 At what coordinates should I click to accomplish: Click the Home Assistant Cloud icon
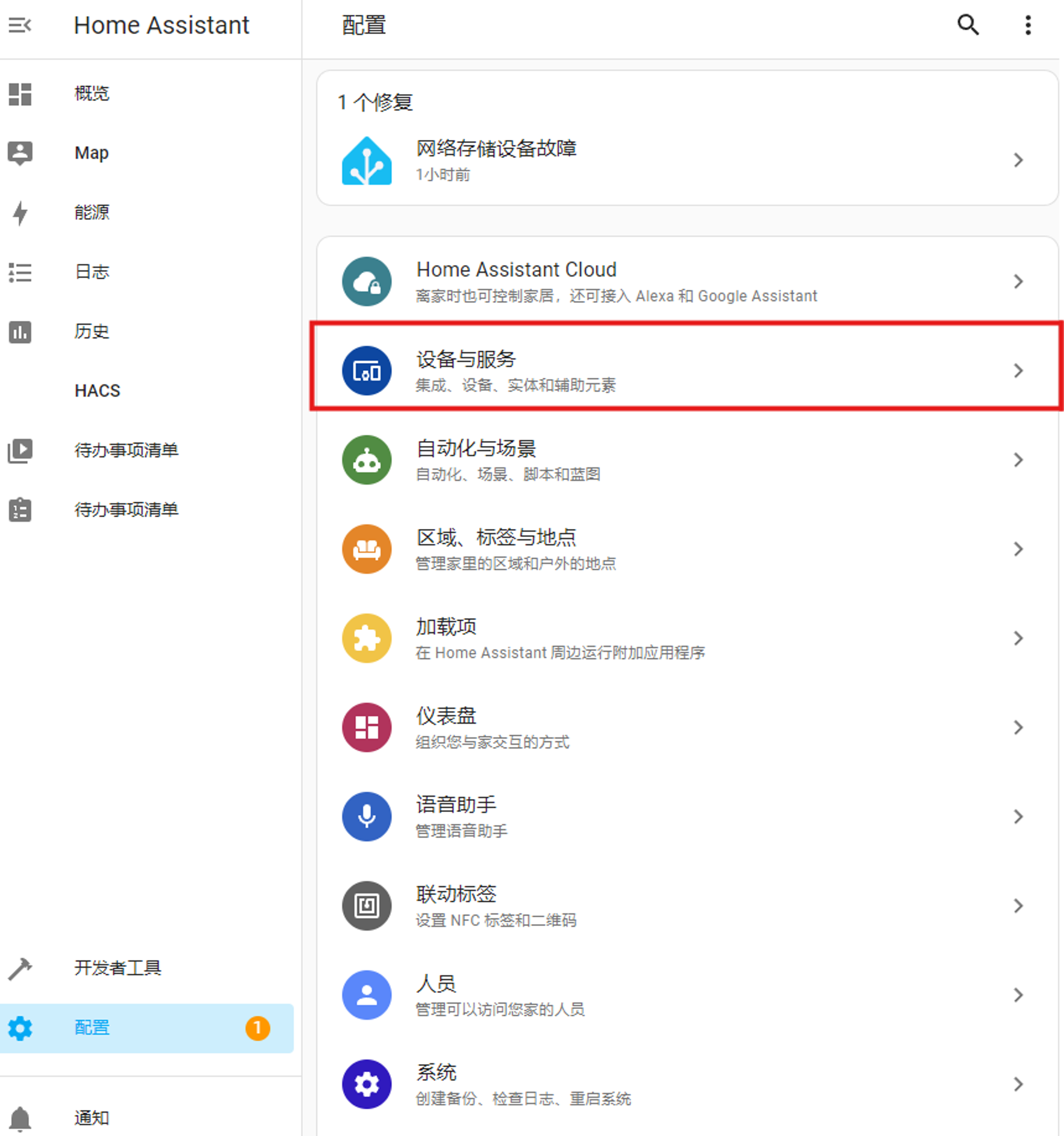point(367,281)
